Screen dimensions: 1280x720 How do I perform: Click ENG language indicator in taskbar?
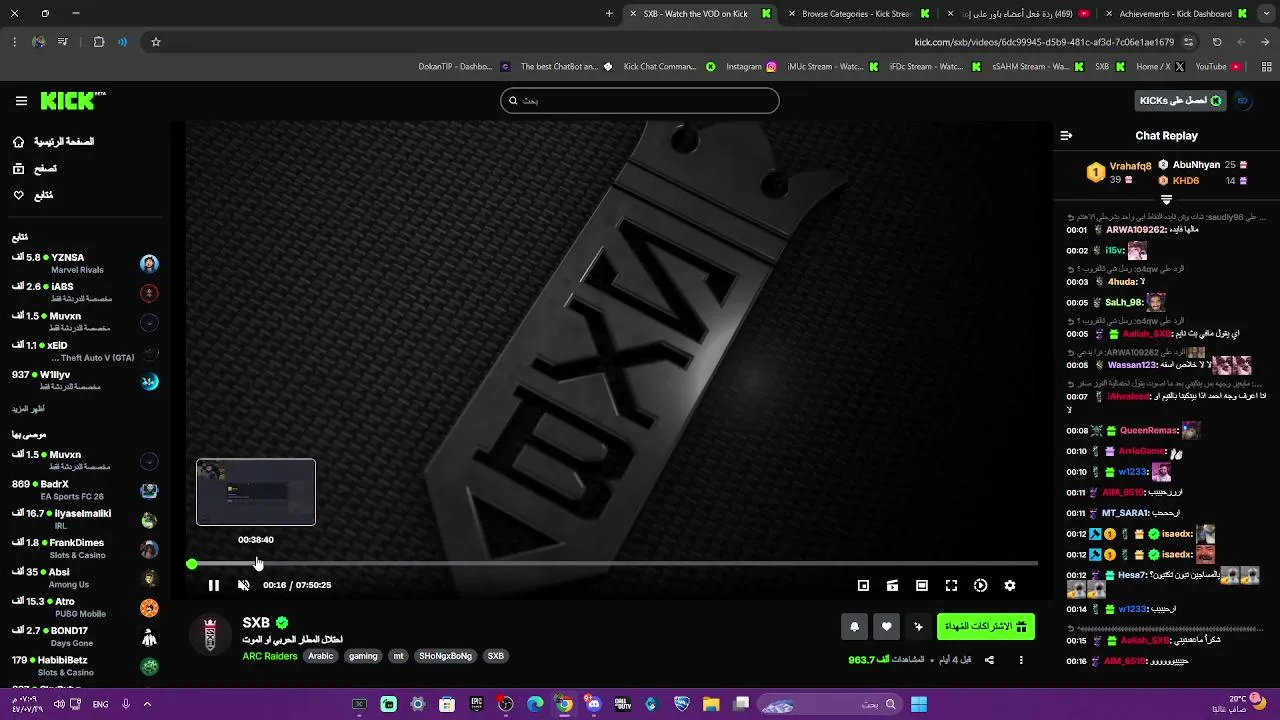pyautogui.click(x=101, y=705)
